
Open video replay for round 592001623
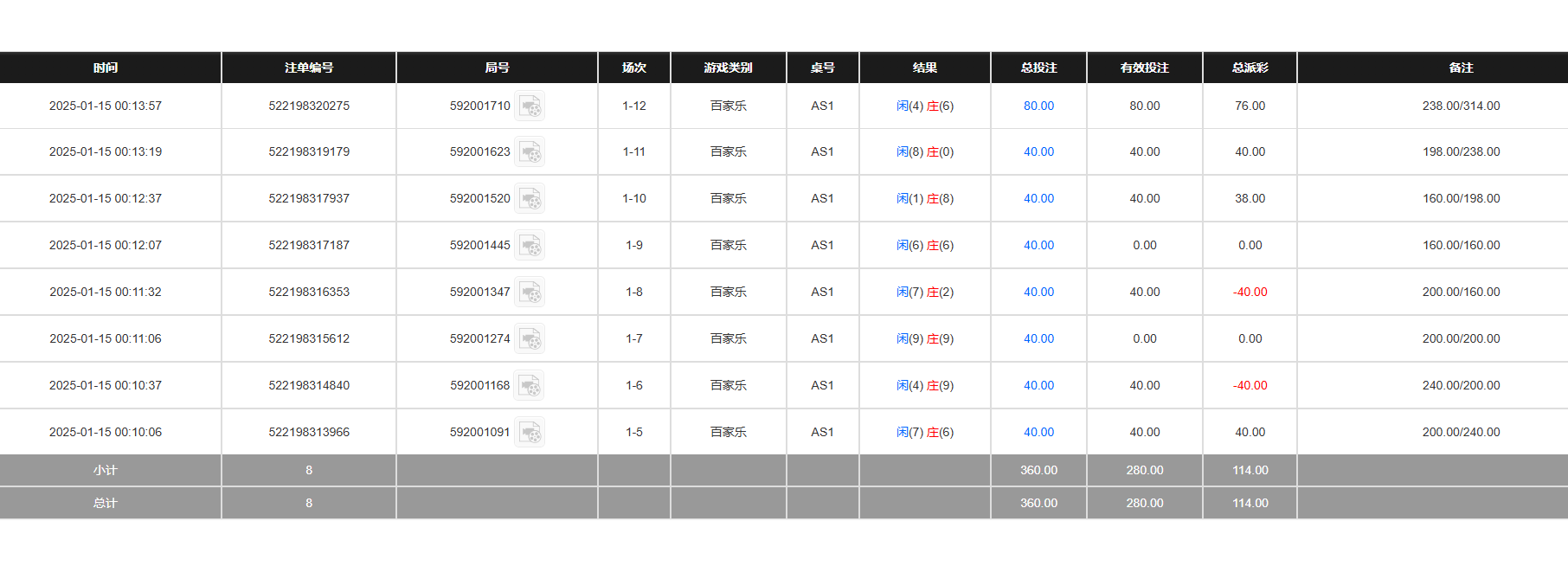tap(530, 152)
